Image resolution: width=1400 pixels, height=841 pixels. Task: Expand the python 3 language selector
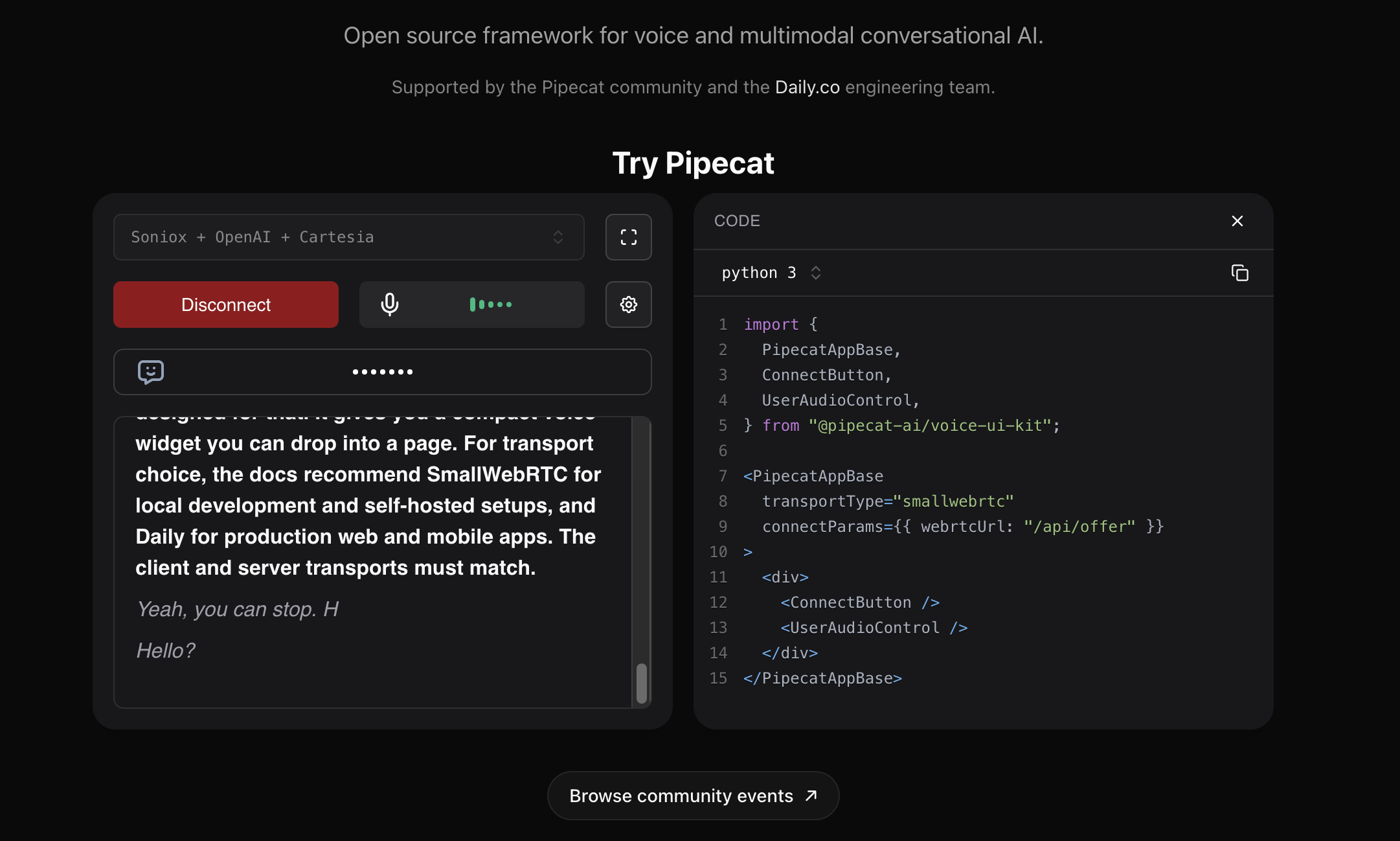tap(771, 273)
